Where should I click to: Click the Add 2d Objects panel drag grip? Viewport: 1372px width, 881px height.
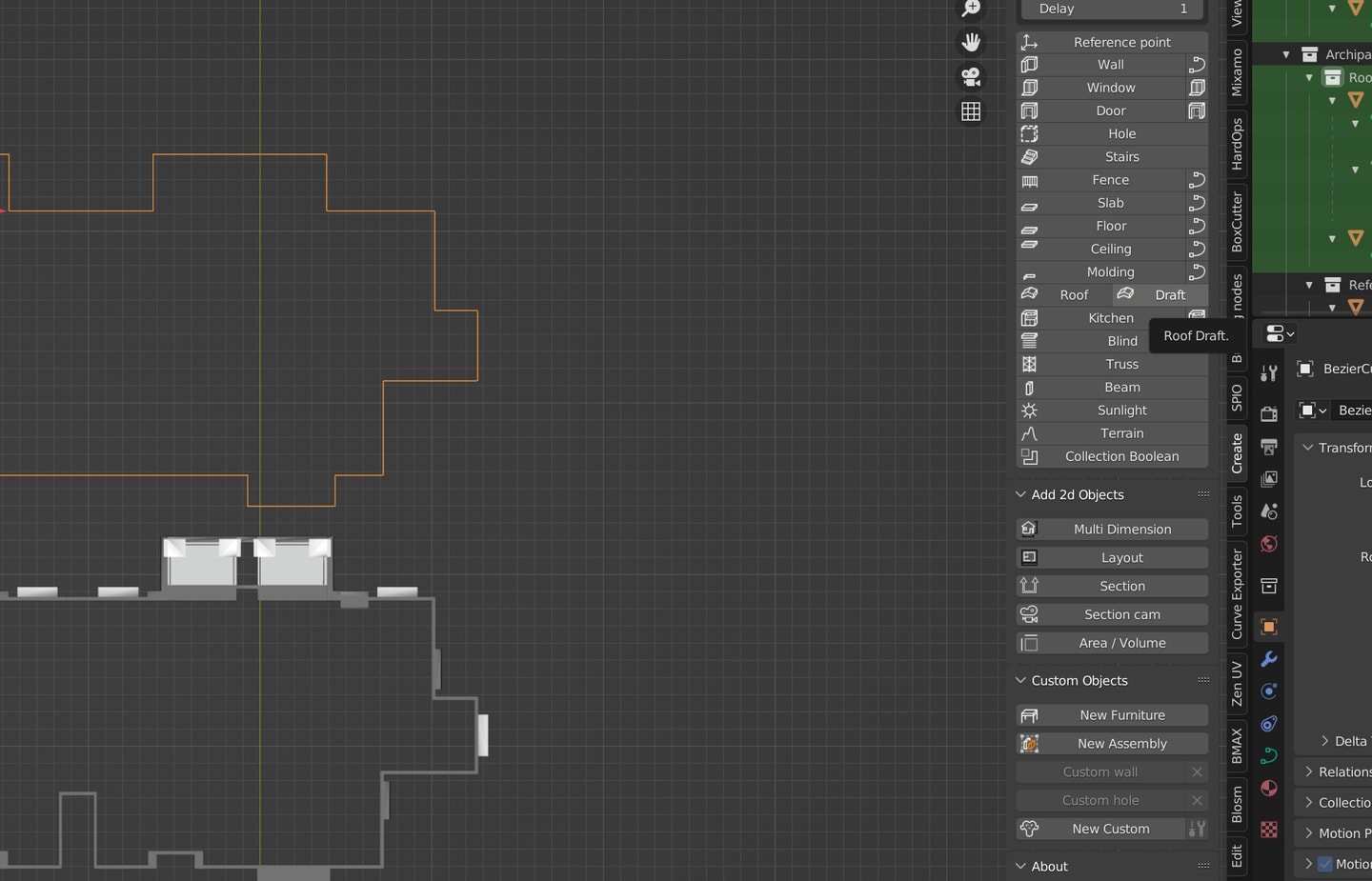pos(1203,494)
